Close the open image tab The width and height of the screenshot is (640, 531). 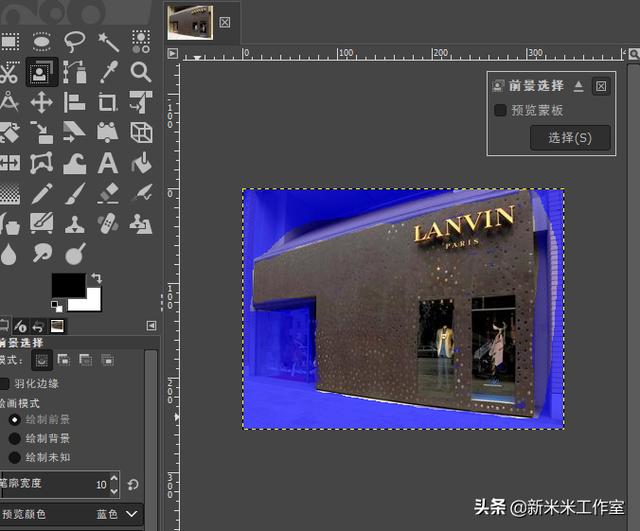click(x=224, y=22)
